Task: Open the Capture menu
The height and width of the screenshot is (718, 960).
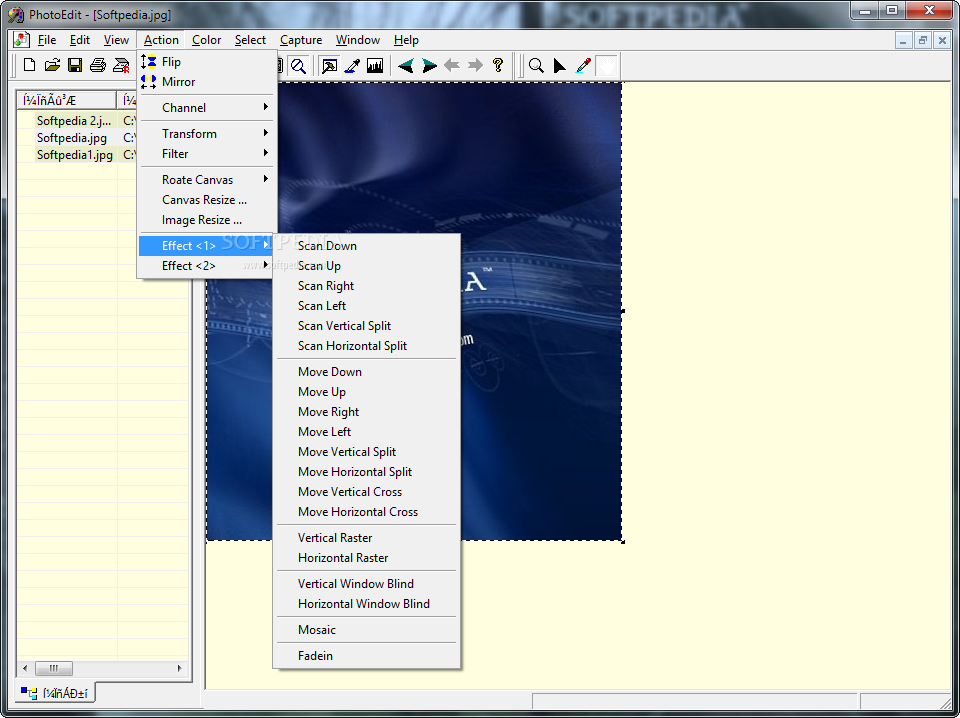Action: point(301,40)
